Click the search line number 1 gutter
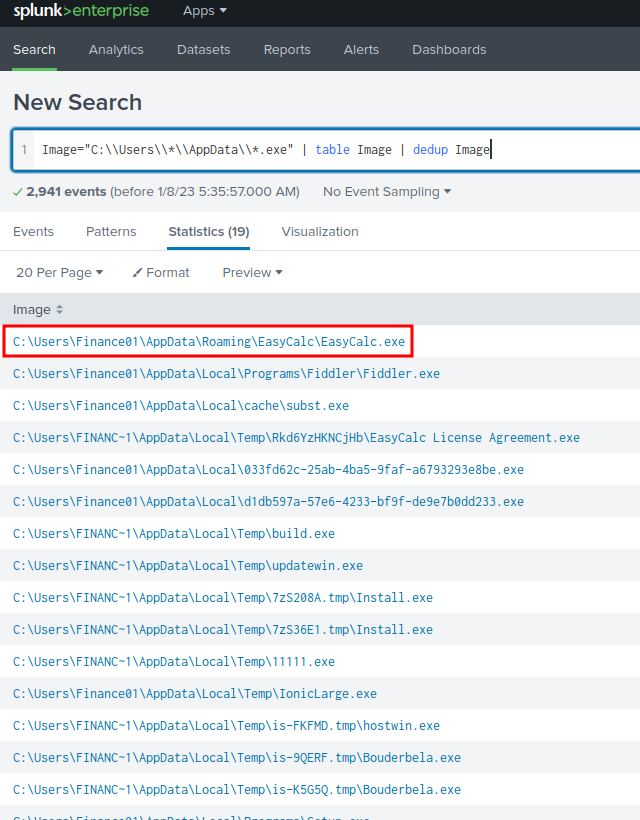 [x=24, y=150]
